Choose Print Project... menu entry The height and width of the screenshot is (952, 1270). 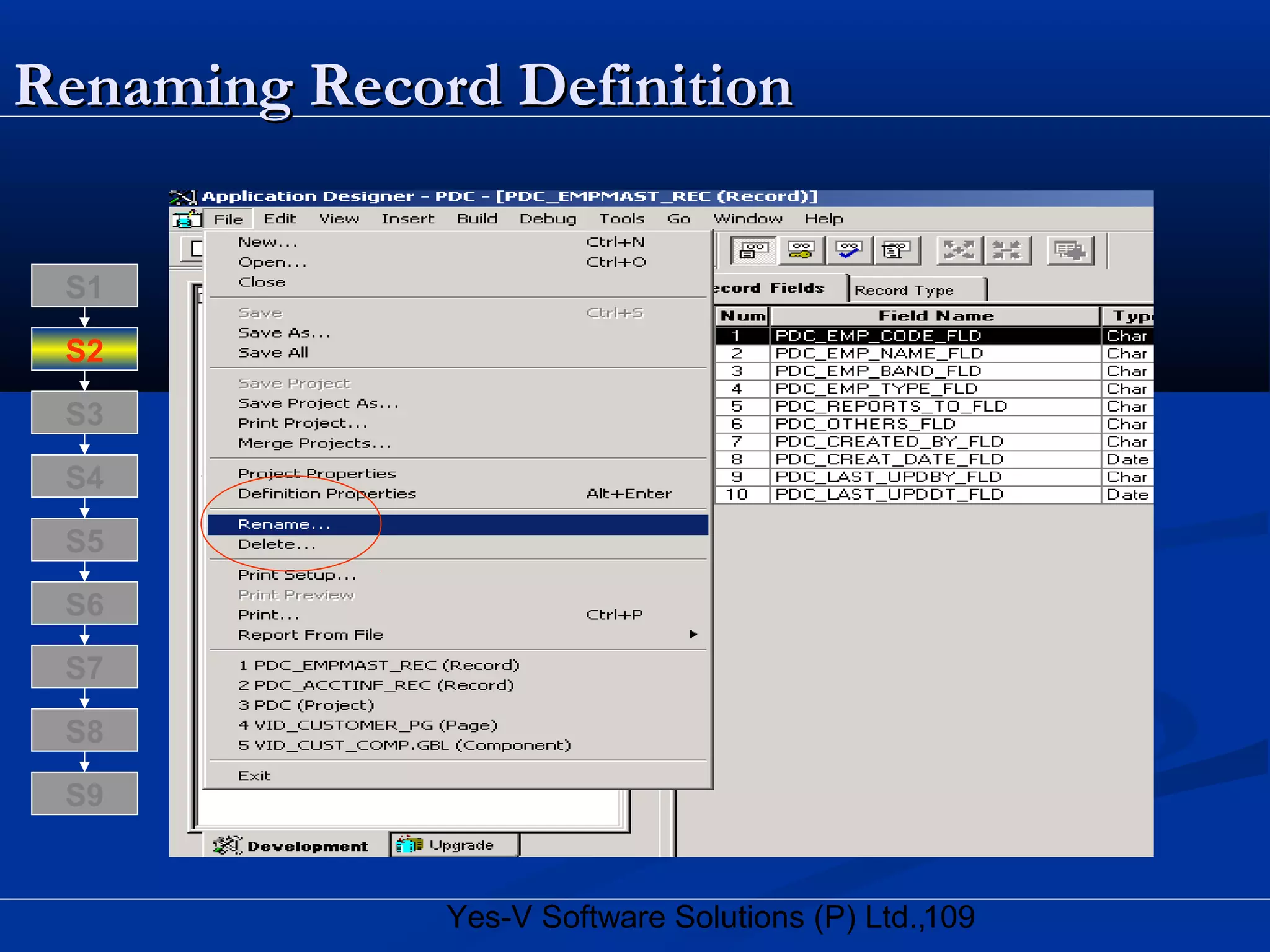pyautogui.click(x=458, y=423)
